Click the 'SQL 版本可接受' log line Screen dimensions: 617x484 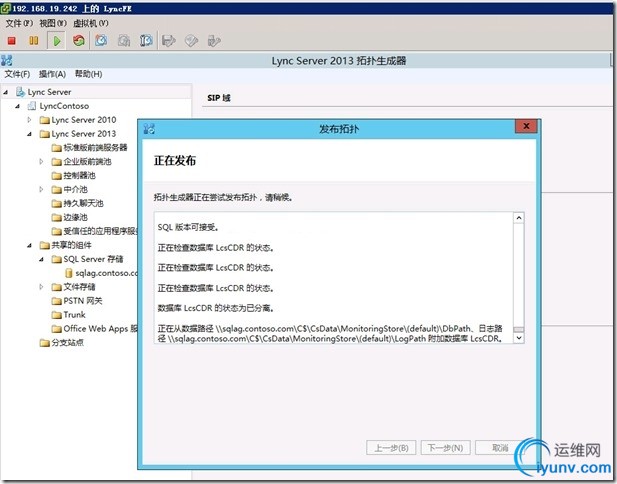coord(188,227)
